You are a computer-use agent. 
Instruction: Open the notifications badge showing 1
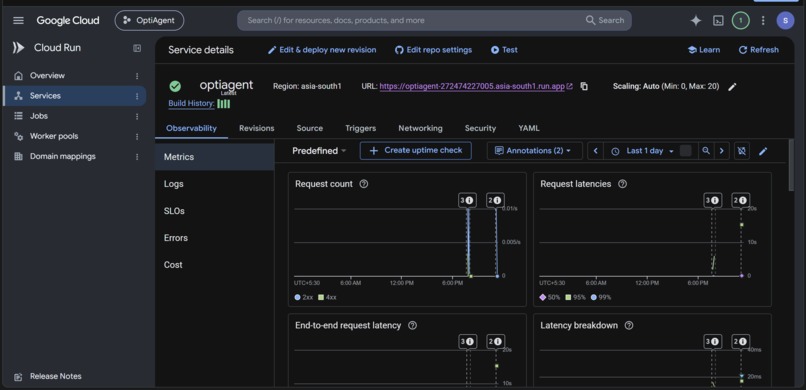(x=740, y=21)
